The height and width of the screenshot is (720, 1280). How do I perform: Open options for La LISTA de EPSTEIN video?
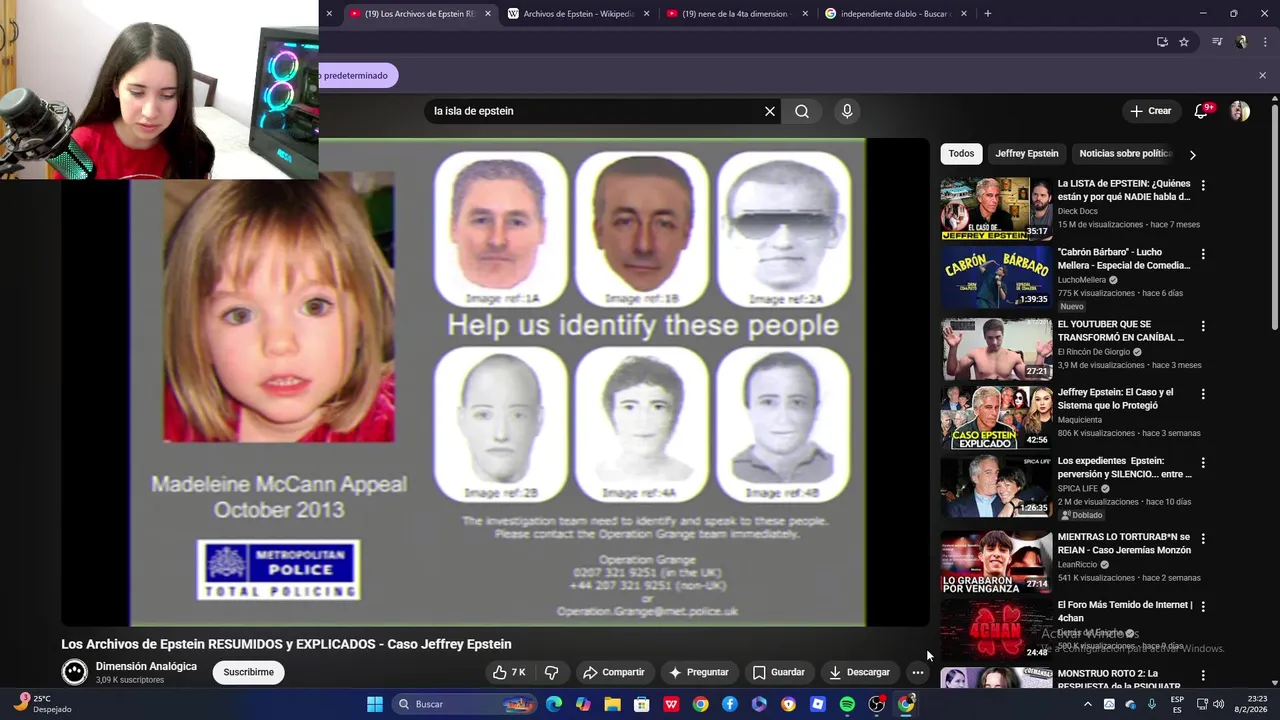[1203, 186]
